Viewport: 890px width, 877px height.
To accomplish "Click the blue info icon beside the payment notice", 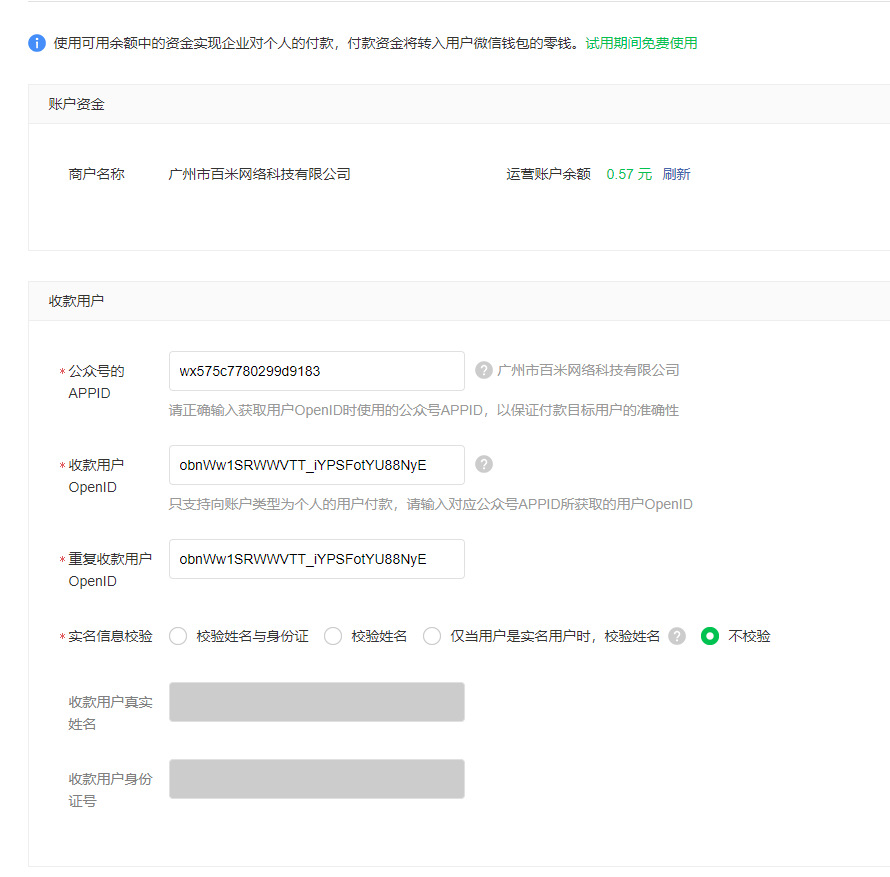I will (x=37, y=43).
